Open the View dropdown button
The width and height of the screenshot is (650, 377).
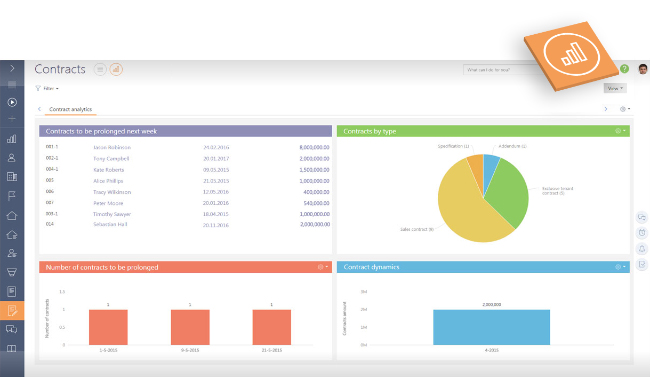pos(615,88)
